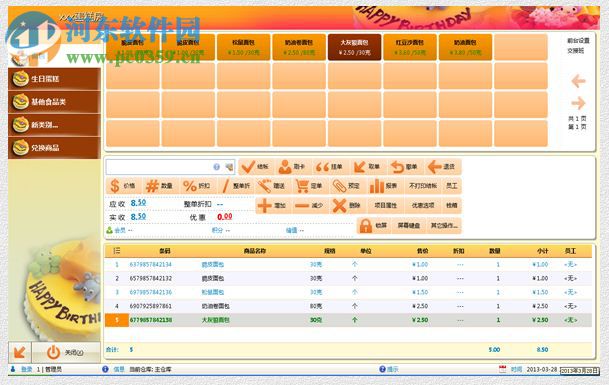Add 松鼠面包 product tile
609x385 pixels.
click(244, 47)
